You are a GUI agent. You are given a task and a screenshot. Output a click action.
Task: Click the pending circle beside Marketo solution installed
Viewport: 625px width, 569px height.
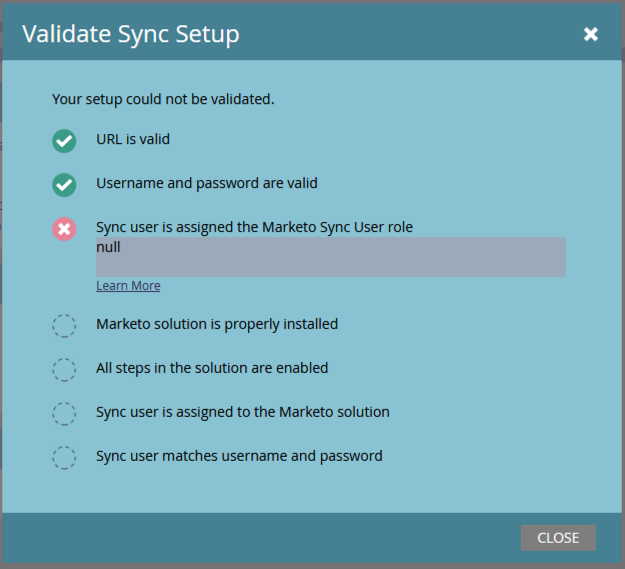[x=64, y=326]
